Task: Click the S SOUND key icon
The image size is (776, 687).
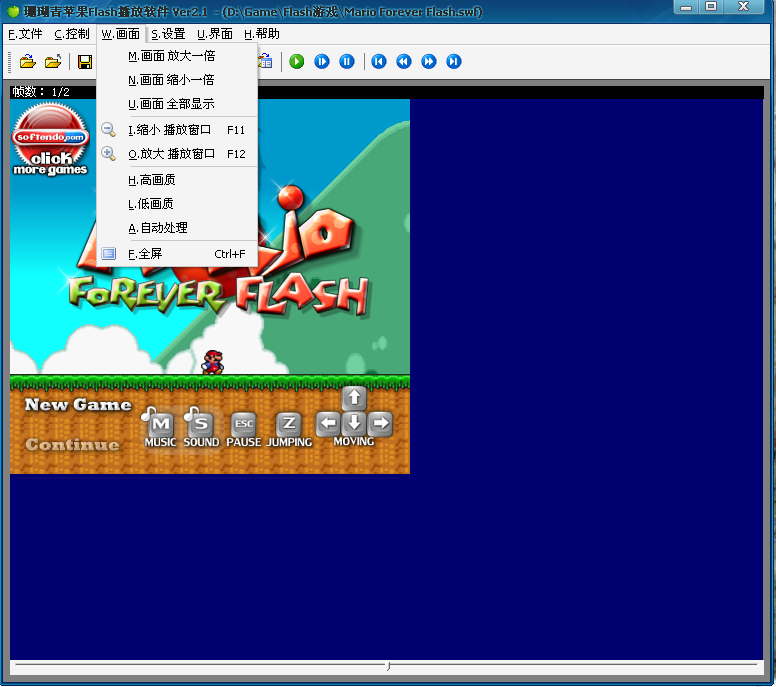Action: click(x=201, y=425)
